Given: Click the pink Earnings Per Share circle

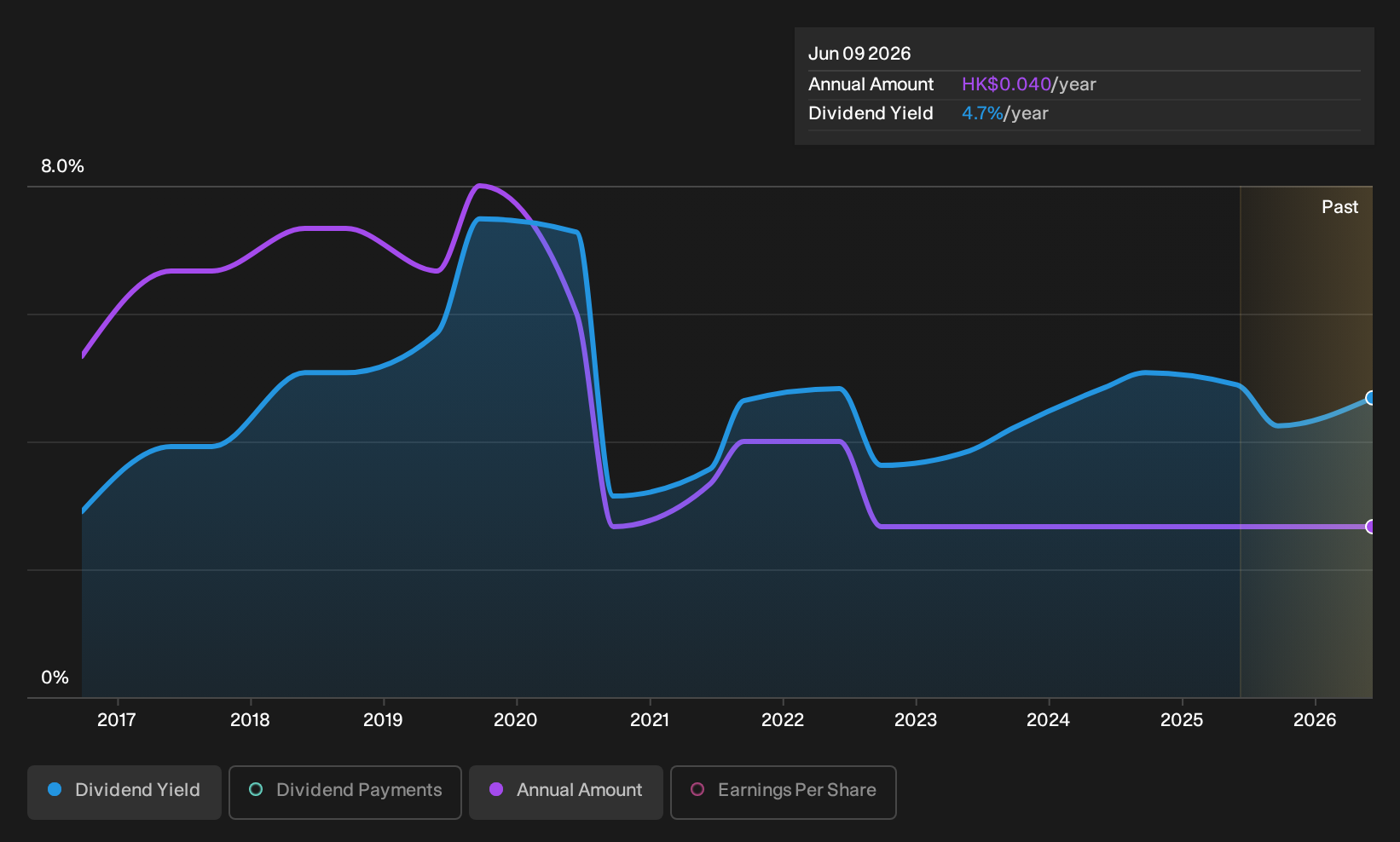Looking at the screenshot, I should coord(697,789).
